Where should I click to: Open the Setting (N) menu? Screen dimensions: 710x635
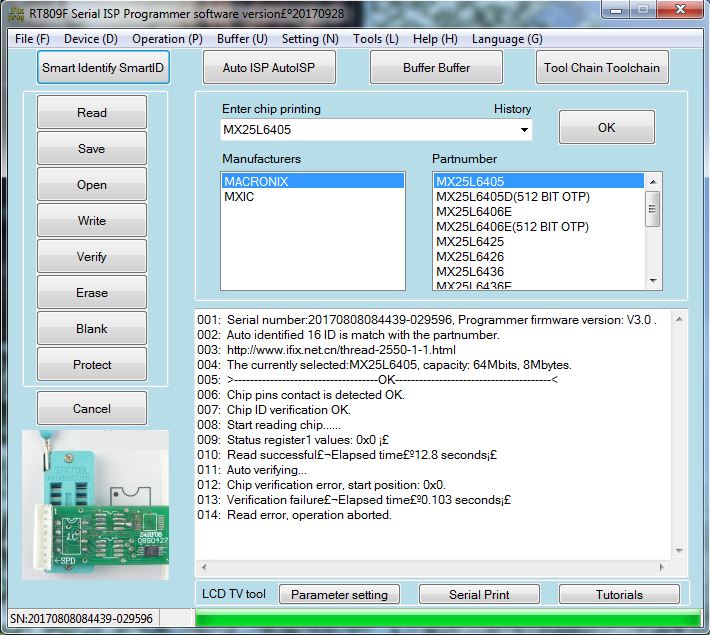tap(310, 39)
